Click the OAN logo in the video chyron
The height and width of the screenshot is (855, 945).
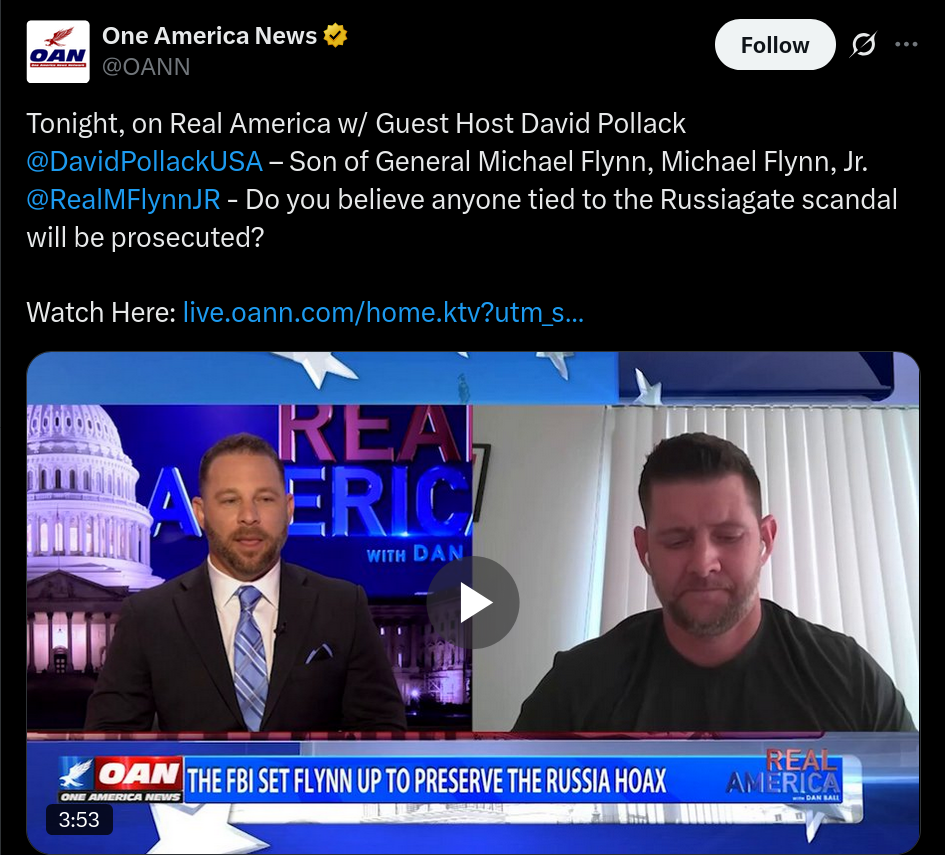(121, 779)
